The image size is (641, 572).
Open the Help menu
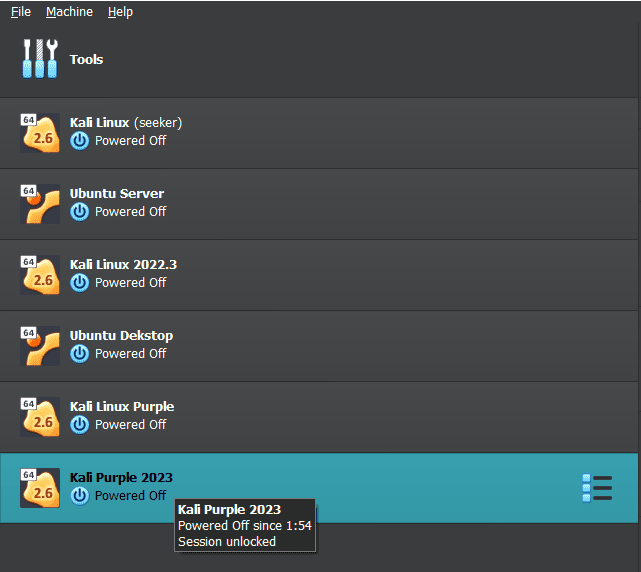pos(120,12)
